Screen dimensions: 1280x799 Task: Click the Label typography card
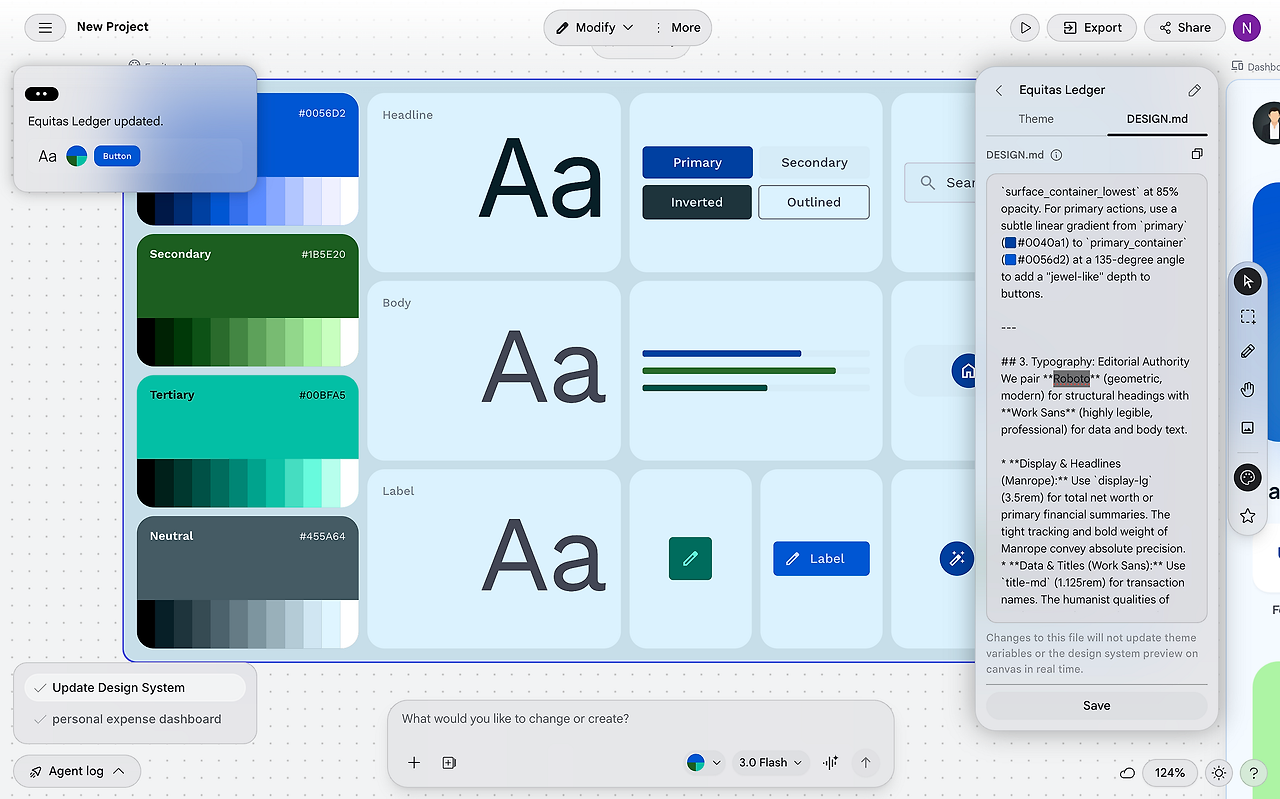click(496, 559)
